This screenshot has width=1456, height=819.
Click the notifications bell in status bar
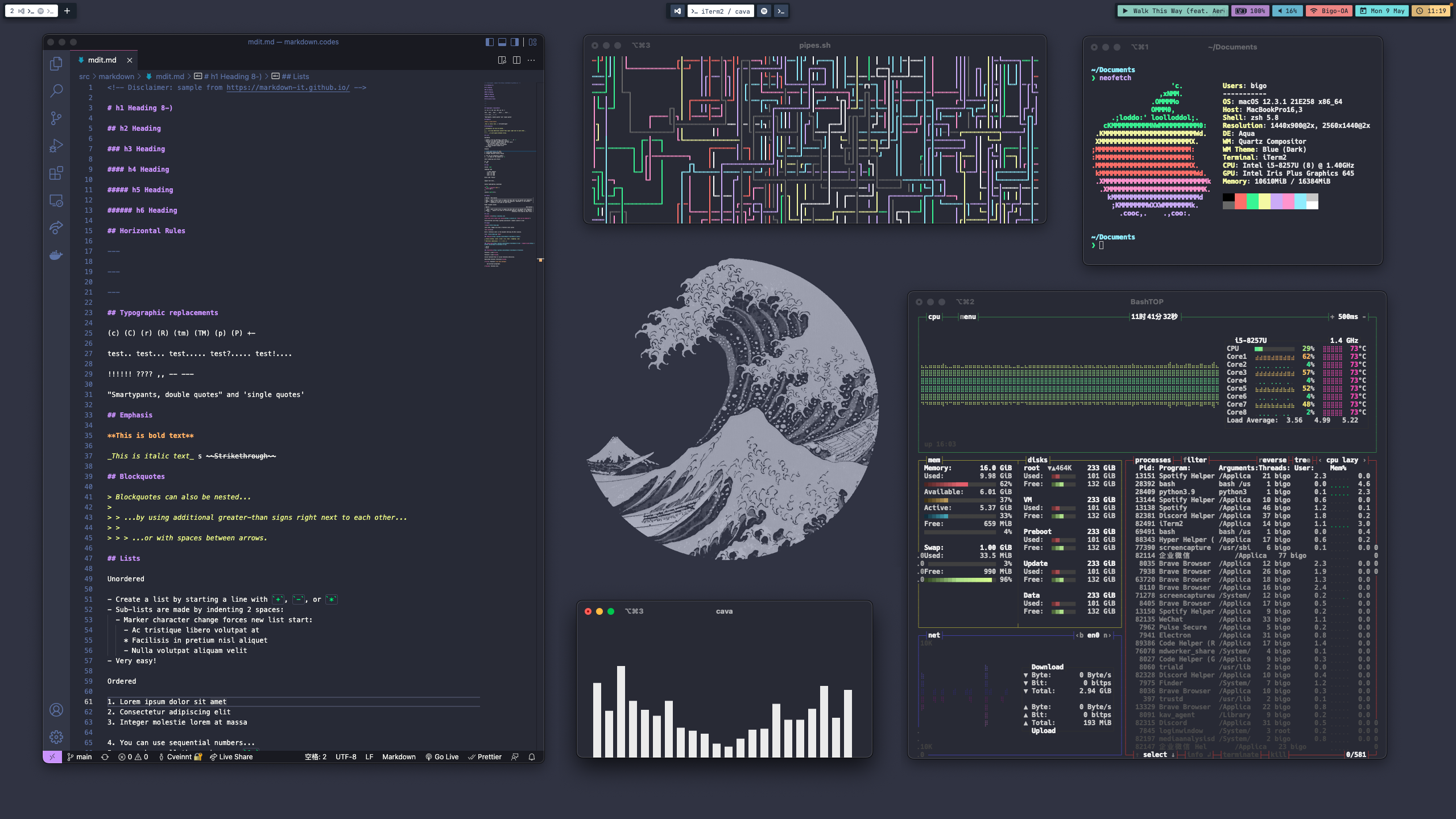click(532, 757)
